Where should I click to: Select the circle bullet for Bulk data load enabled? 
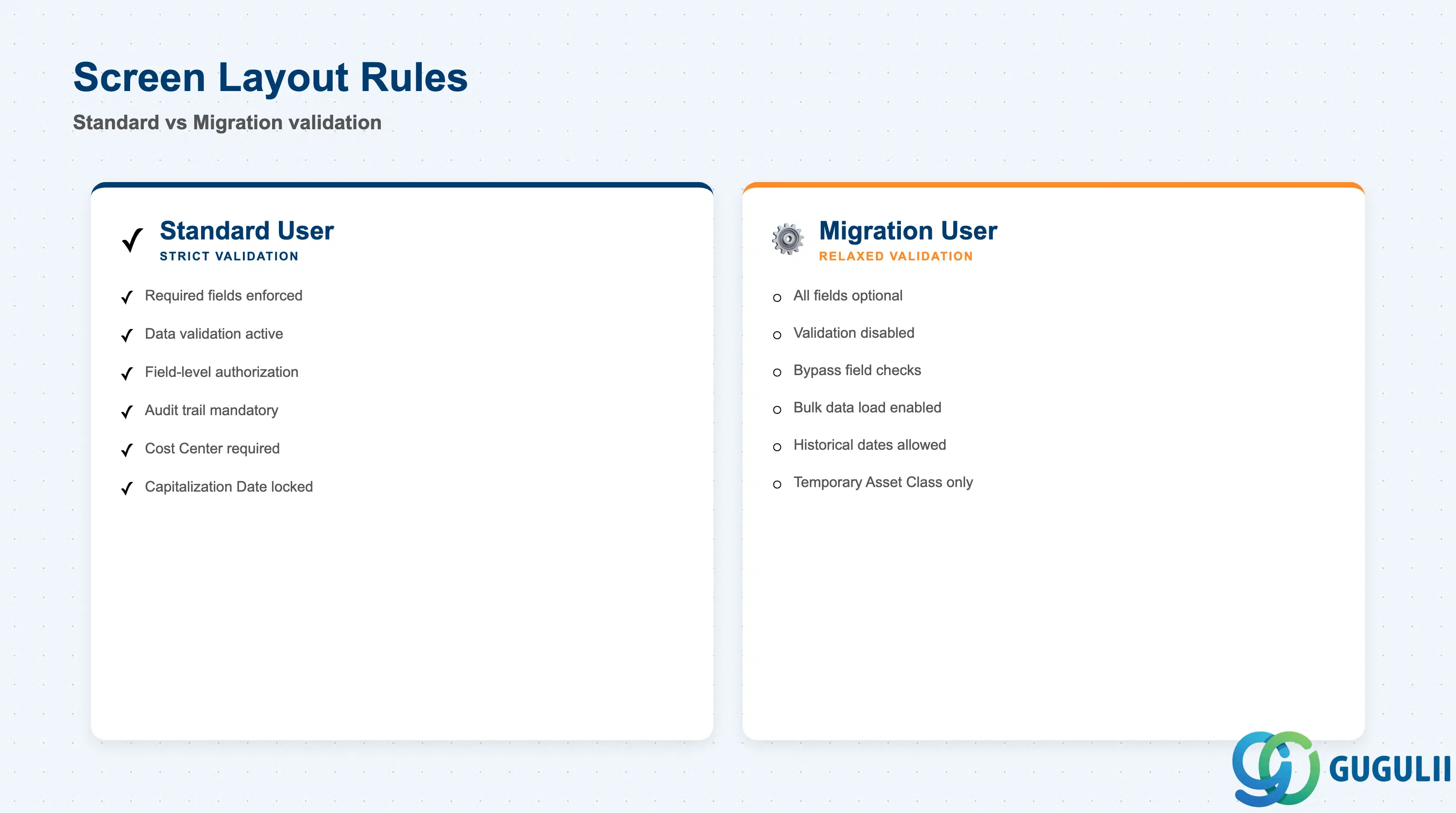(777, 410)
